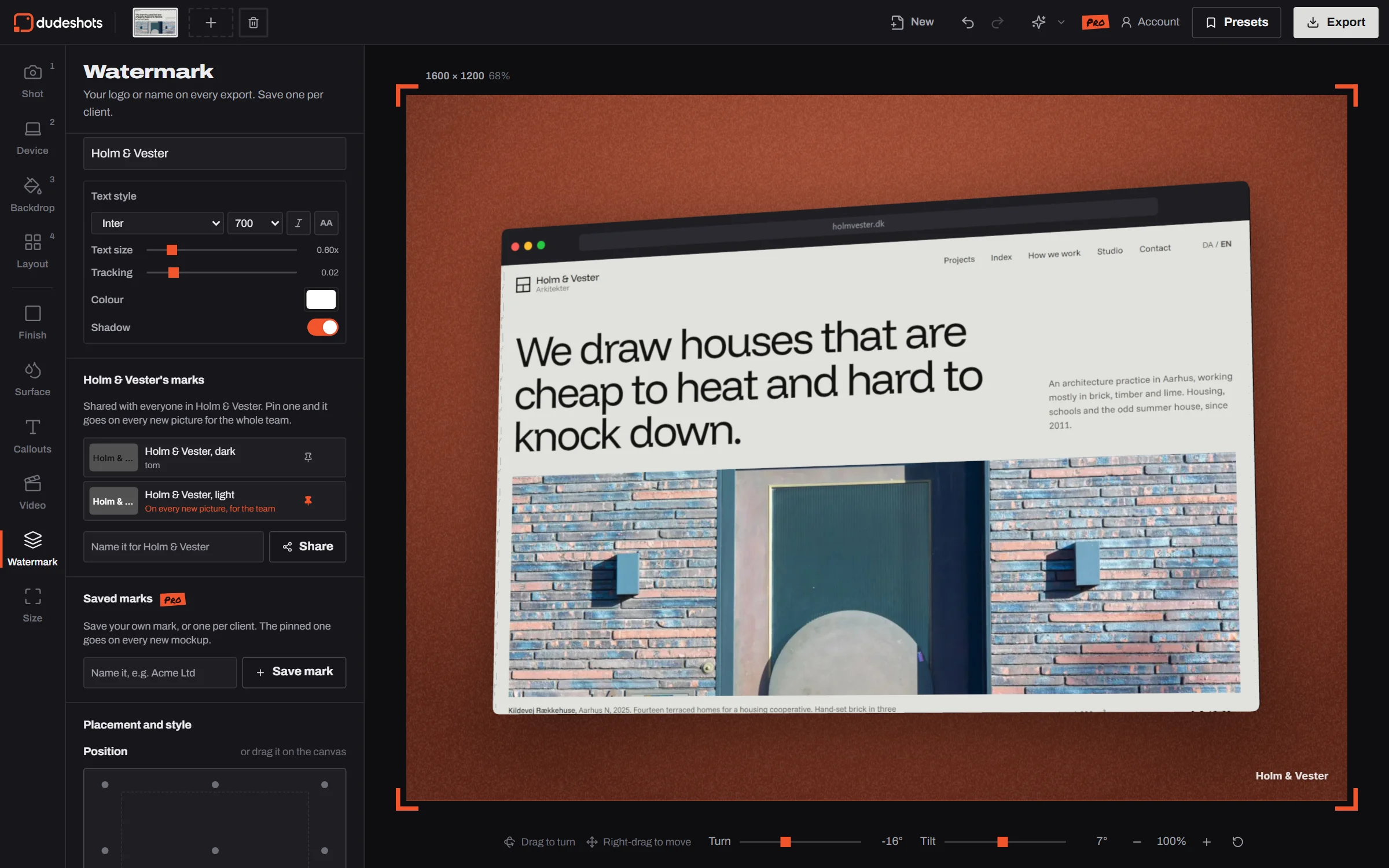Viewport: 1389px width, 868px height.
Task: Click the Tracking slider track
Action: point(222,273)
